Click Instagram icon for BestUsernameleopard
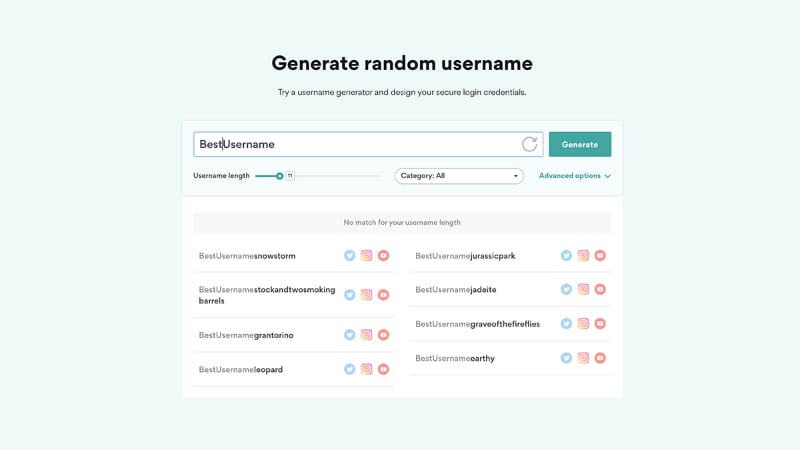The width and height of the screenshot is (800, 450). click(x=367, y=369)
